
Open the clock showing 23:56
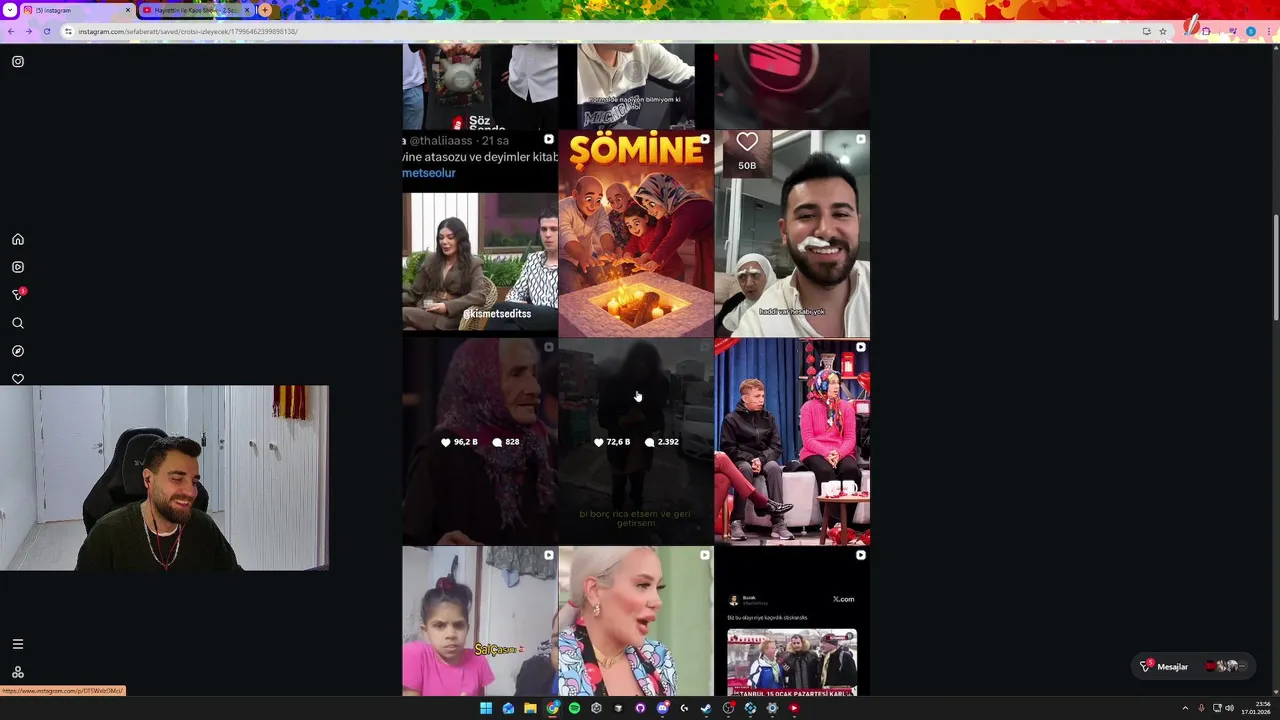coord(1255,708)
